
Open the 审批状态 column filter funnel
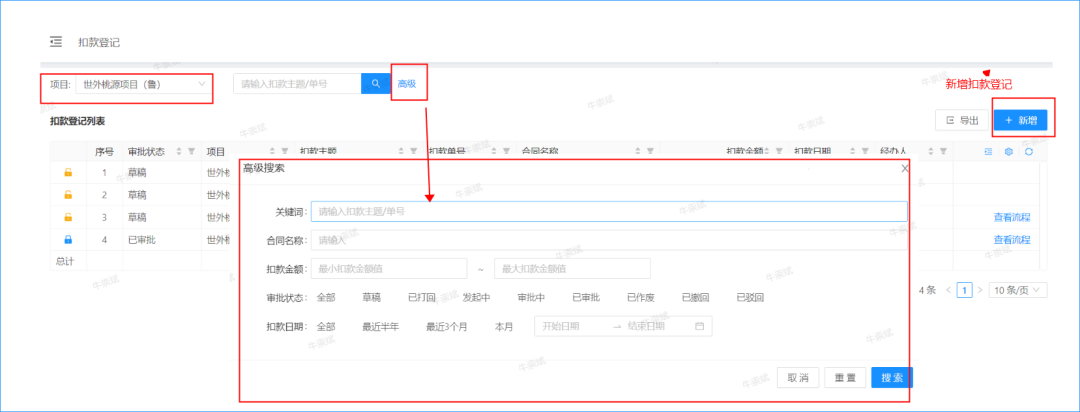(191, 151)
